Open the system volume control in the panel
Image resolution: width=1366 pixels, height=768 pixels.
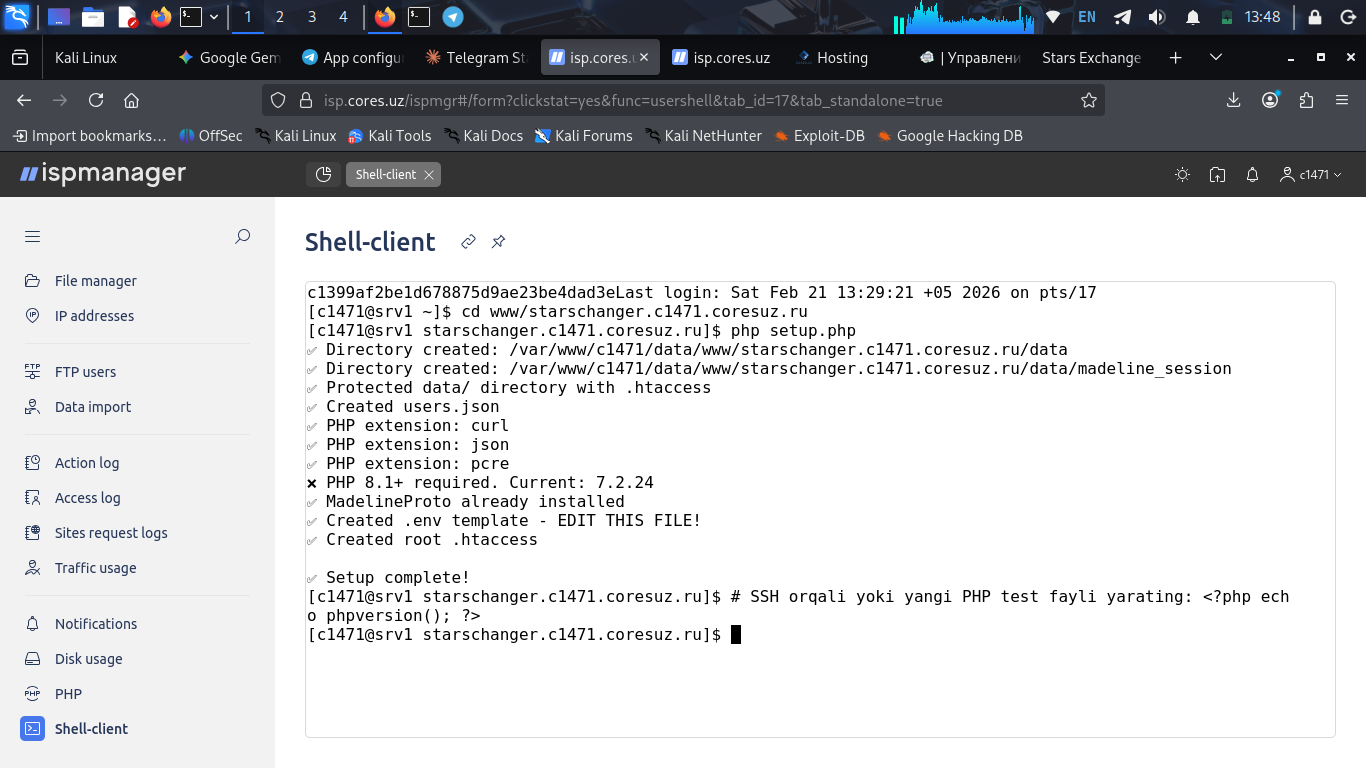[1157, 17]
